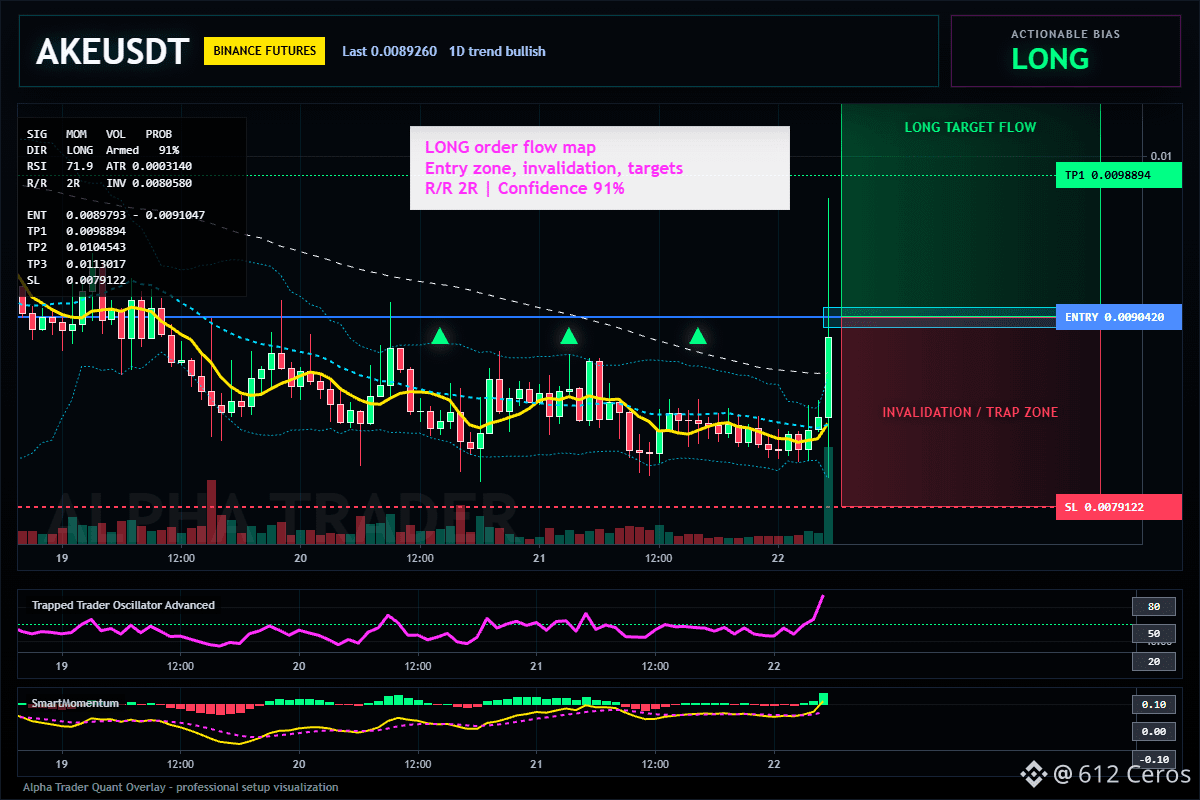Click the ENT 0.0089793 - 0.0091047 row
1200x800 pixels.
(115, 215)
